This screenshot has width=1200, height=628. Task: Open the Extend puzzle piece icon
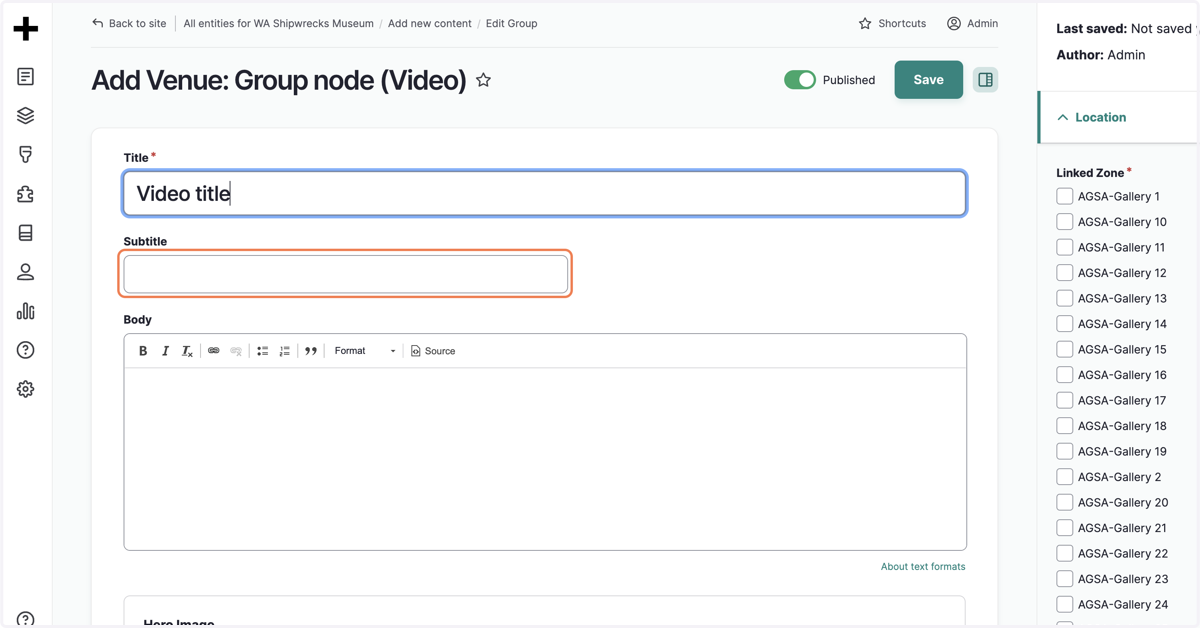coord(26,194)
